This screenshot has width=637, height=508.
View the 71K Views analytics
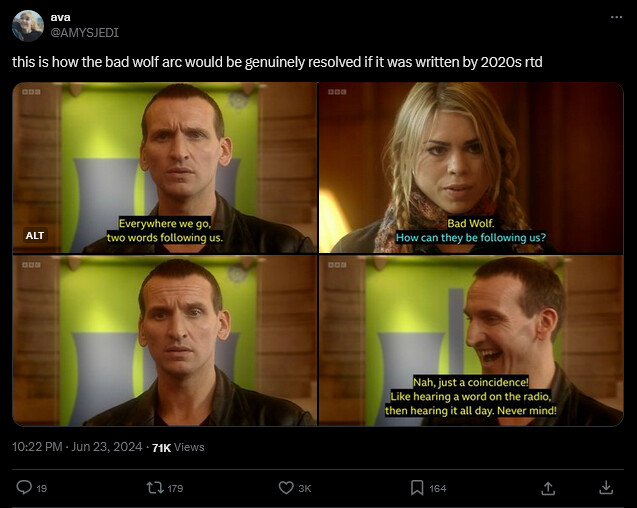point(178,447)
